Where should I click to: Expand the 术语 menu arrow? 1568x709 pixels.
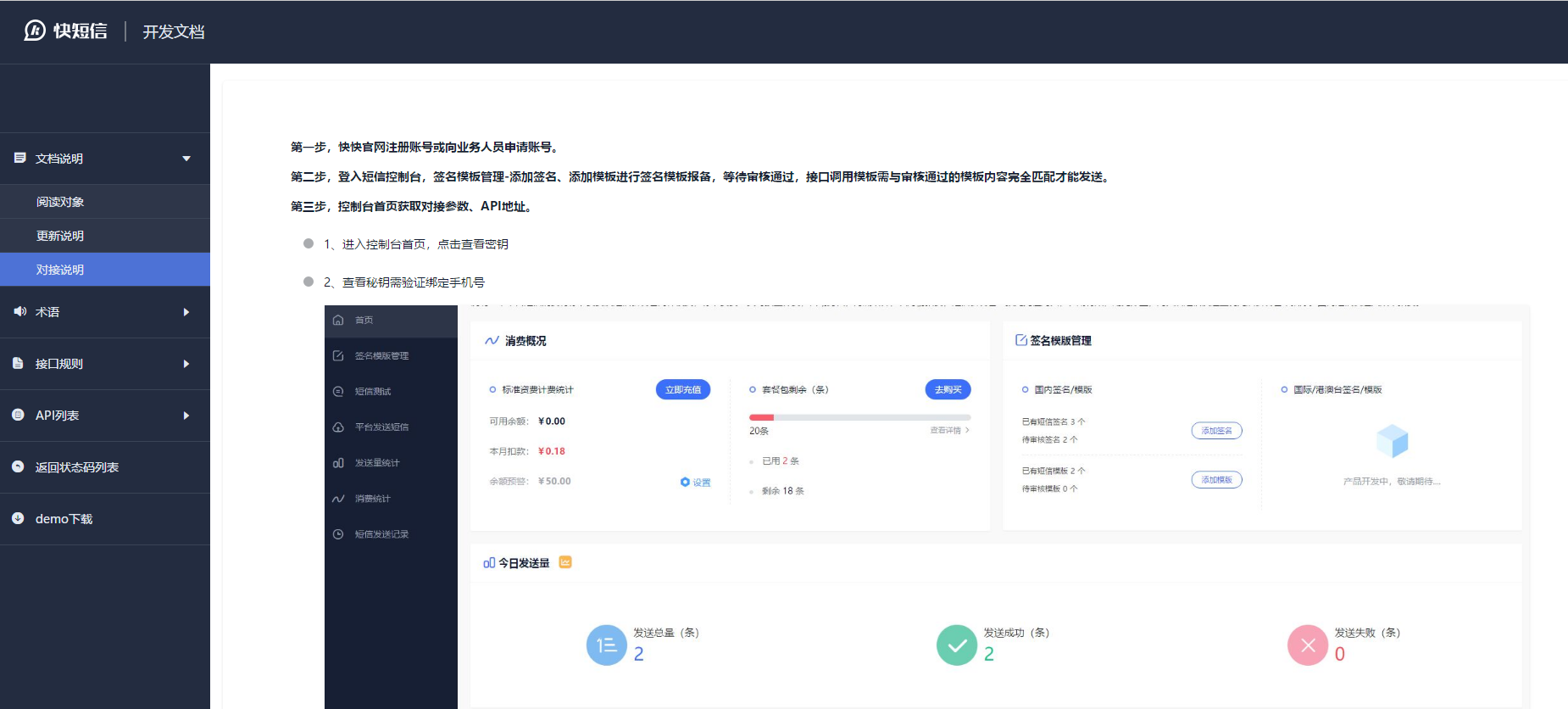[x=186, y=312]
